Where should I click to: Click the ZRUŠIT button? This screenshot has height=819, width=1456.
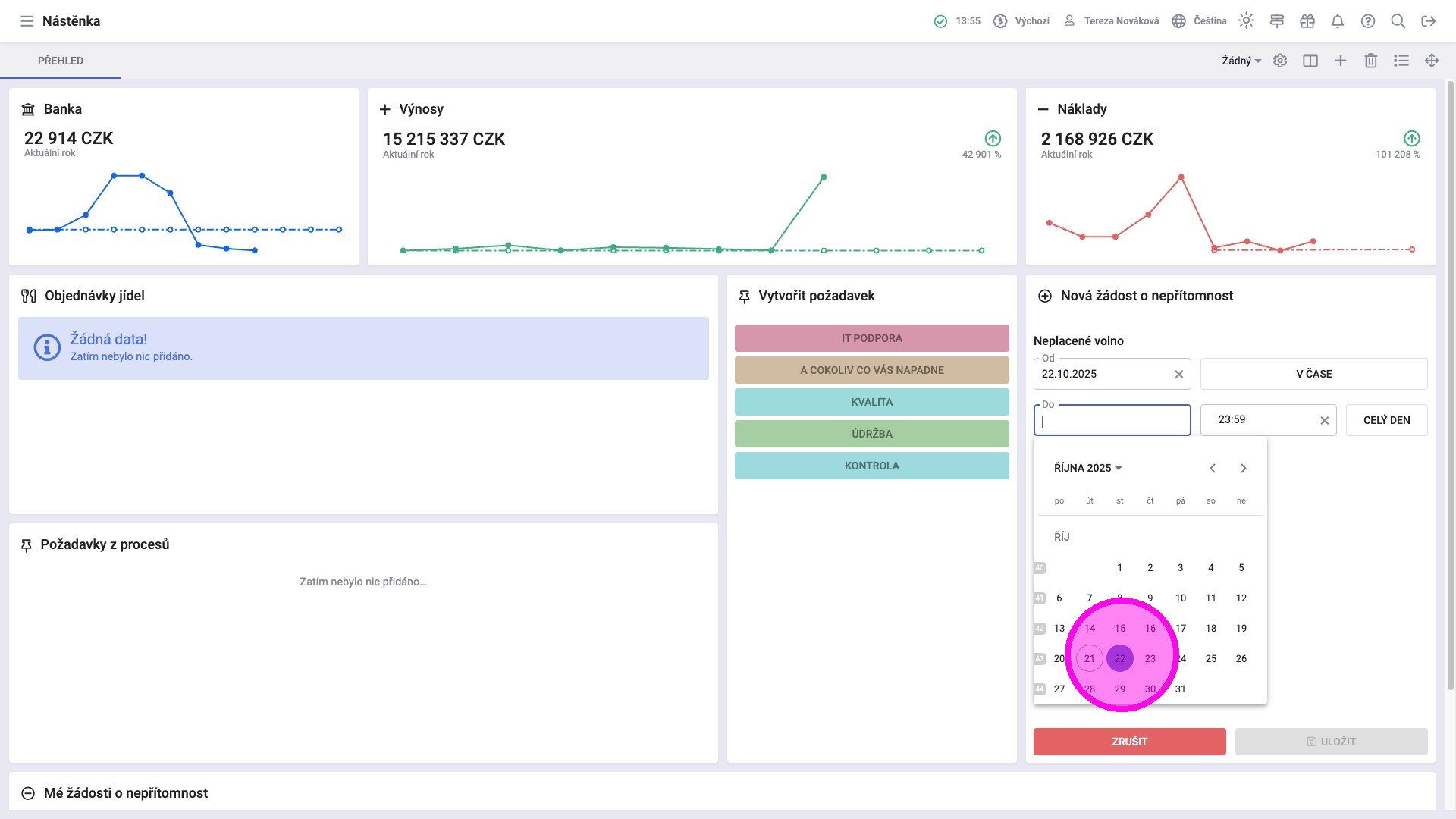(1129, 742)
